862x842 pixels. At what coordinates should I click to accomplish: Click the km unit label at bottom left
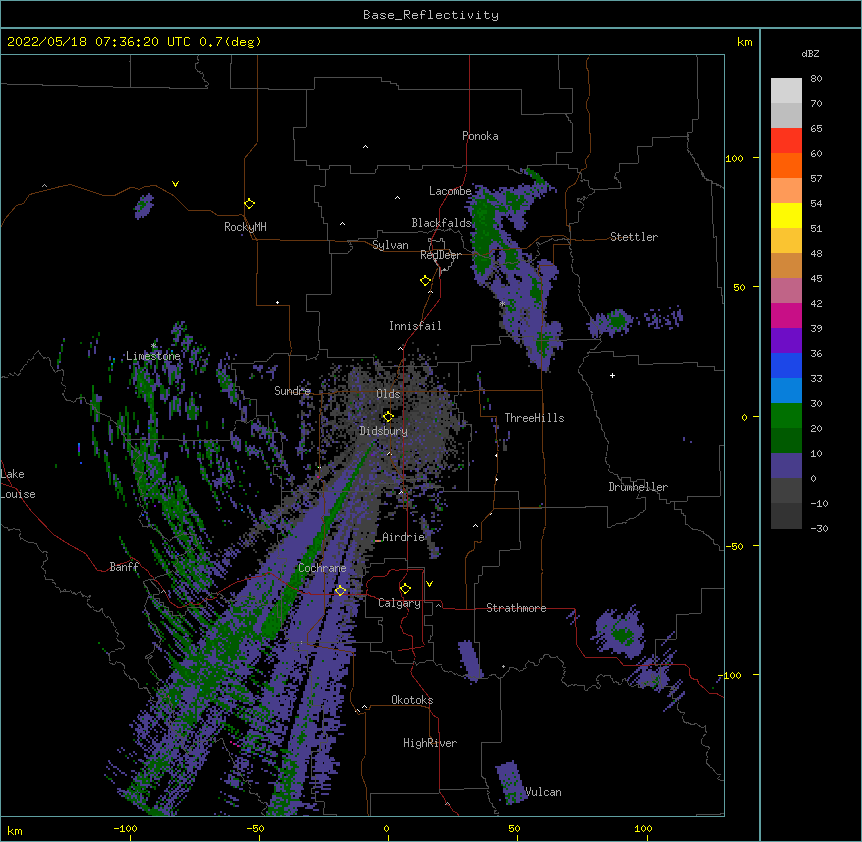[x=14, y=831]
